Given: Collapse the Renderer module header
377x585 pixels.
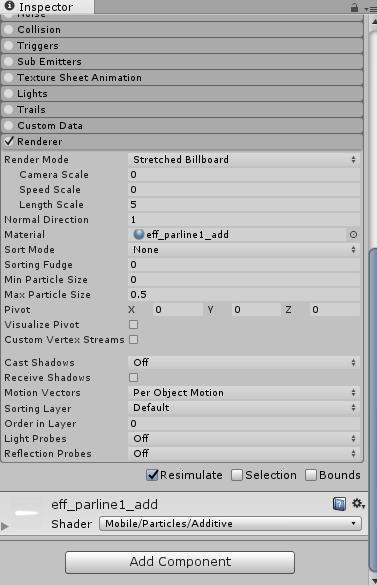Looking at the screenshot, I should tap(182, 142).
